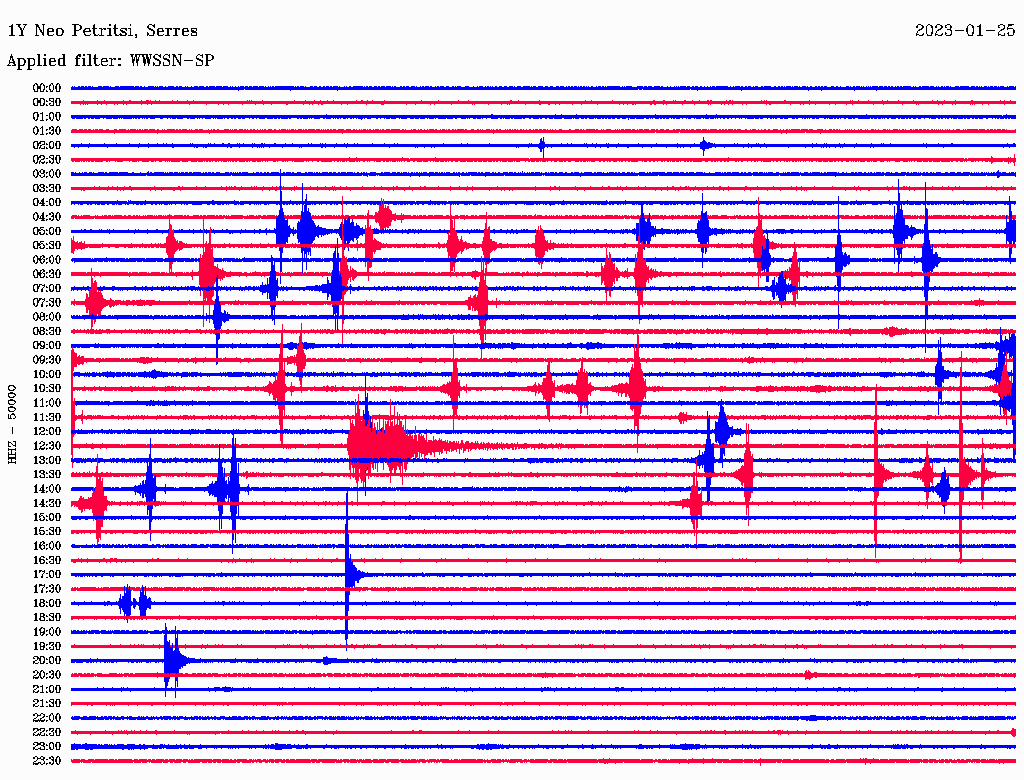1024x780 pixels.
Task: Click the 00:00 time label
Action: point(46,88)
